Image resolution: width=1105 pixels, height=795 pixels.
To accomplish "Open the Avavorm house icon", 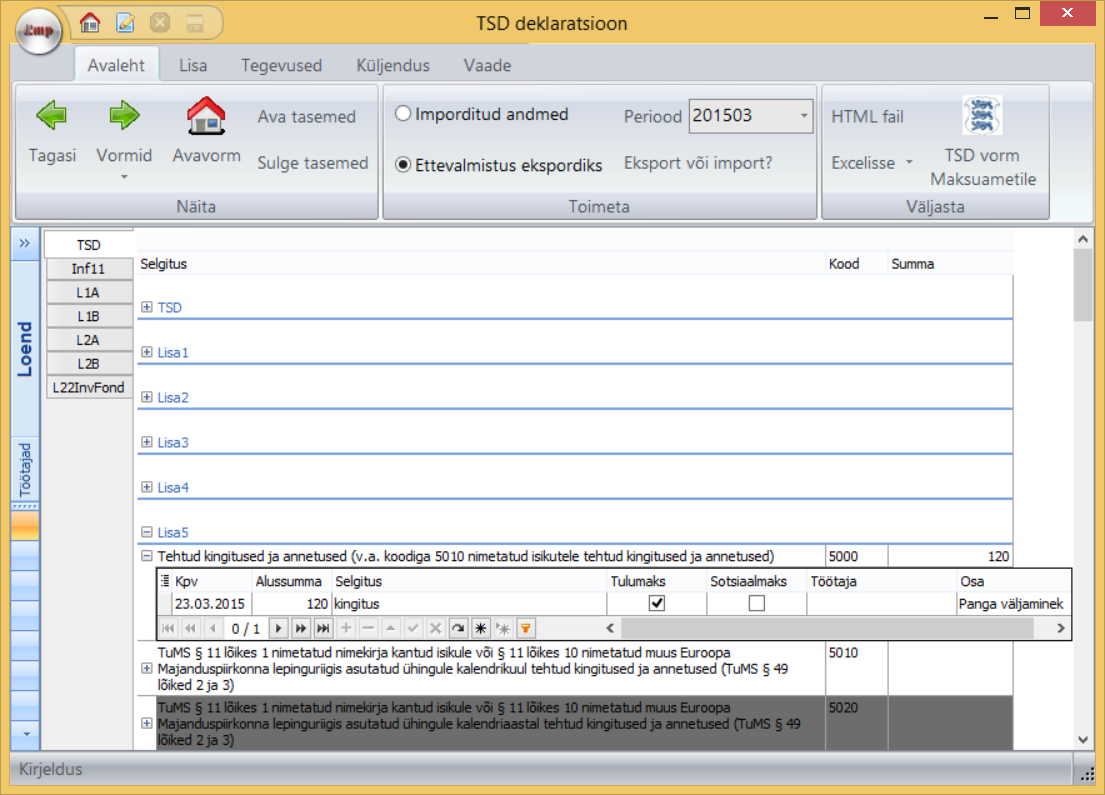I will click(x=206, y=117).
